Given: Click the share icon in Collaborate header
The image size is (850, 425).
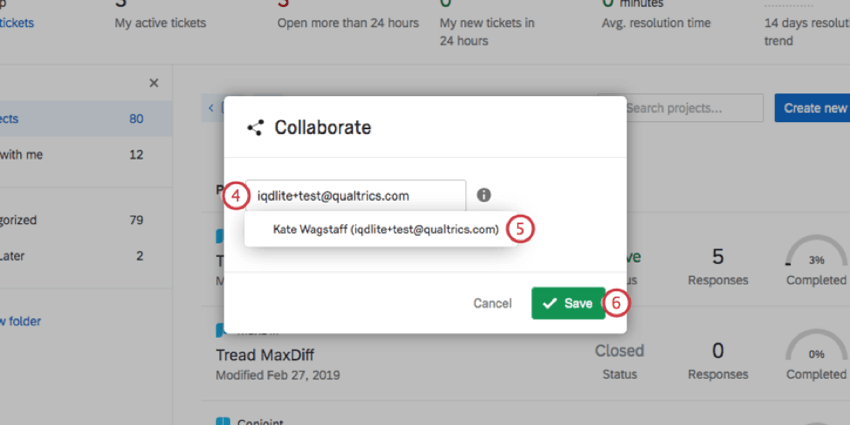Looking at the screenshot, I should pyautogui.click(x=255, y=128).
